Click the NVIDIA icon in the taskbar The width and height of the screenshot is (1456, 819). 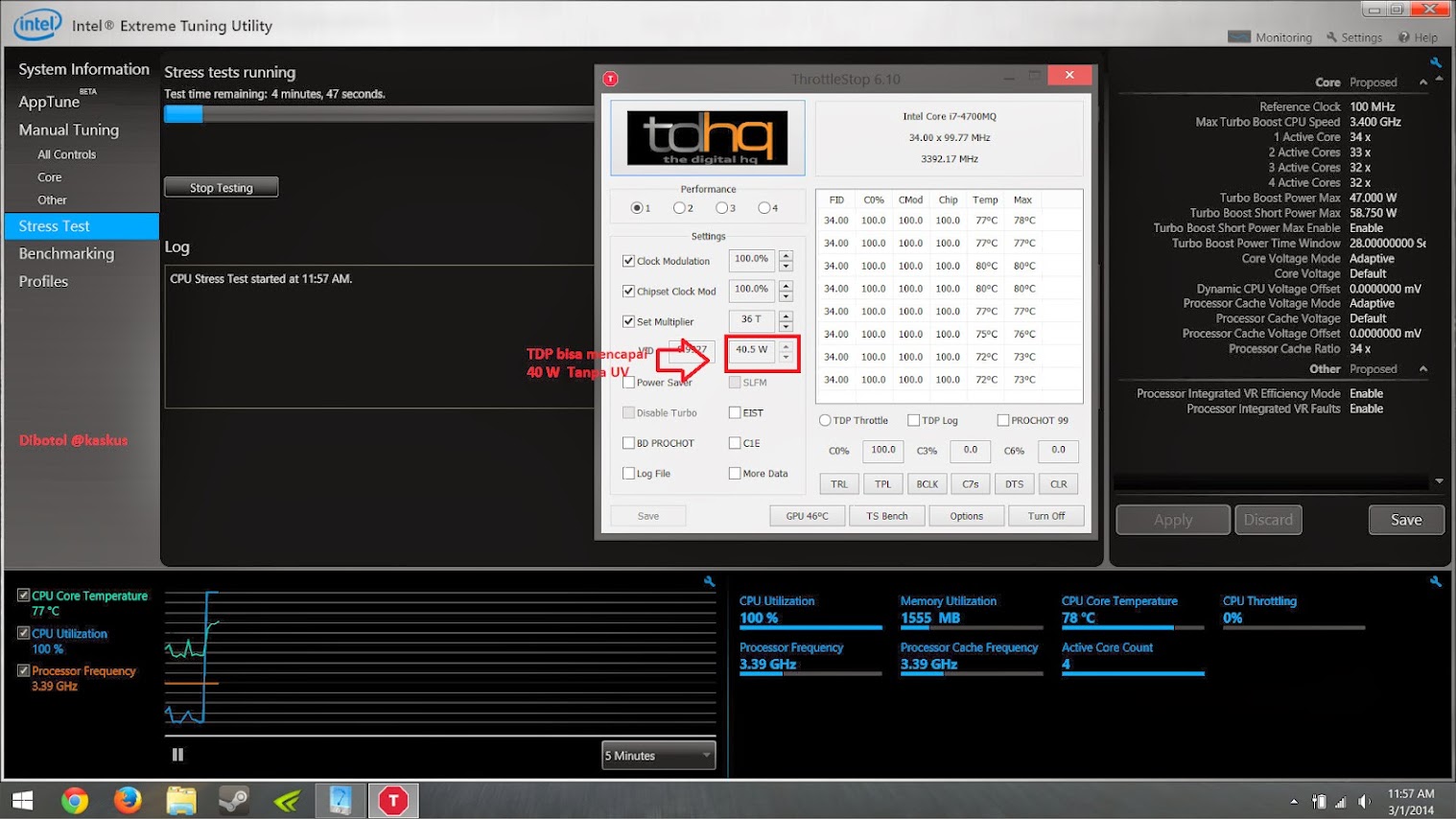(287, 800)
